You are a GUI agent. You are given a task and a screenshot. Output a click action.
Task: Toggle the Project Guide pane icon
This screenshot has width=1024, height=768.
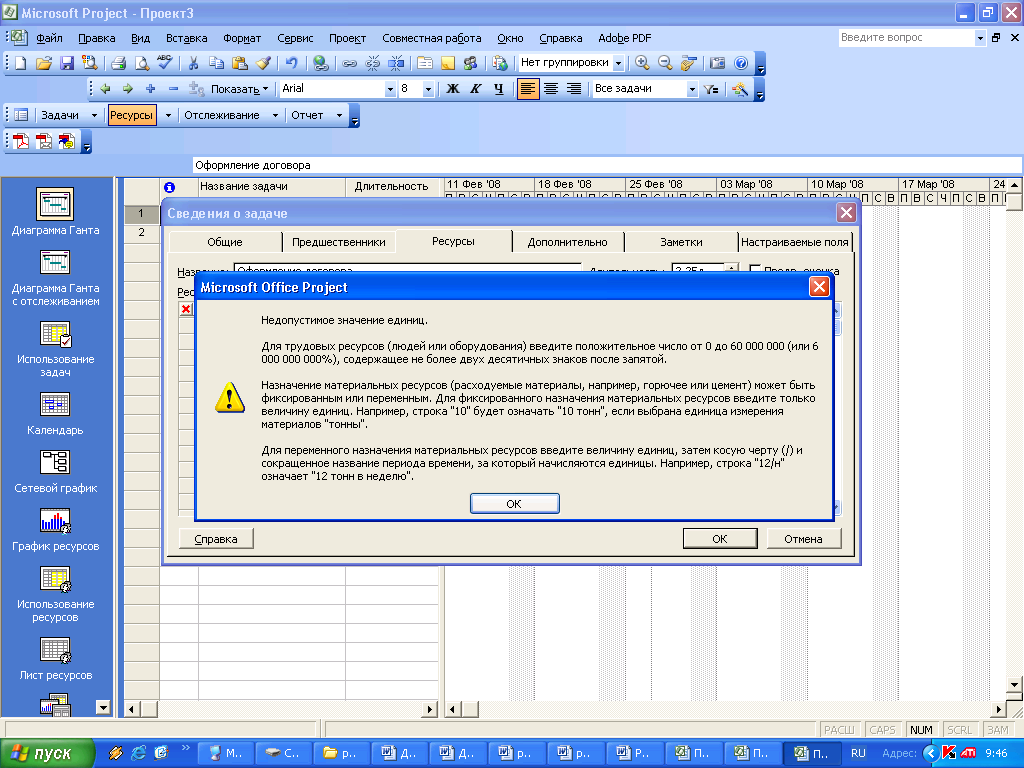pyautogui.click(x=21, y=115)
